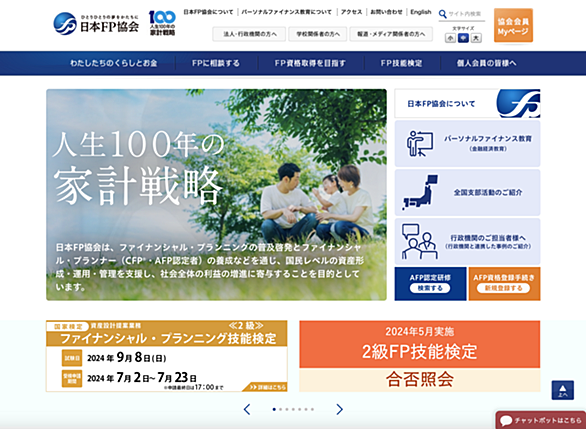586x429 pixels.
Task: Click the 人生100年の家計戦略 hero banner
Action: 216,194
